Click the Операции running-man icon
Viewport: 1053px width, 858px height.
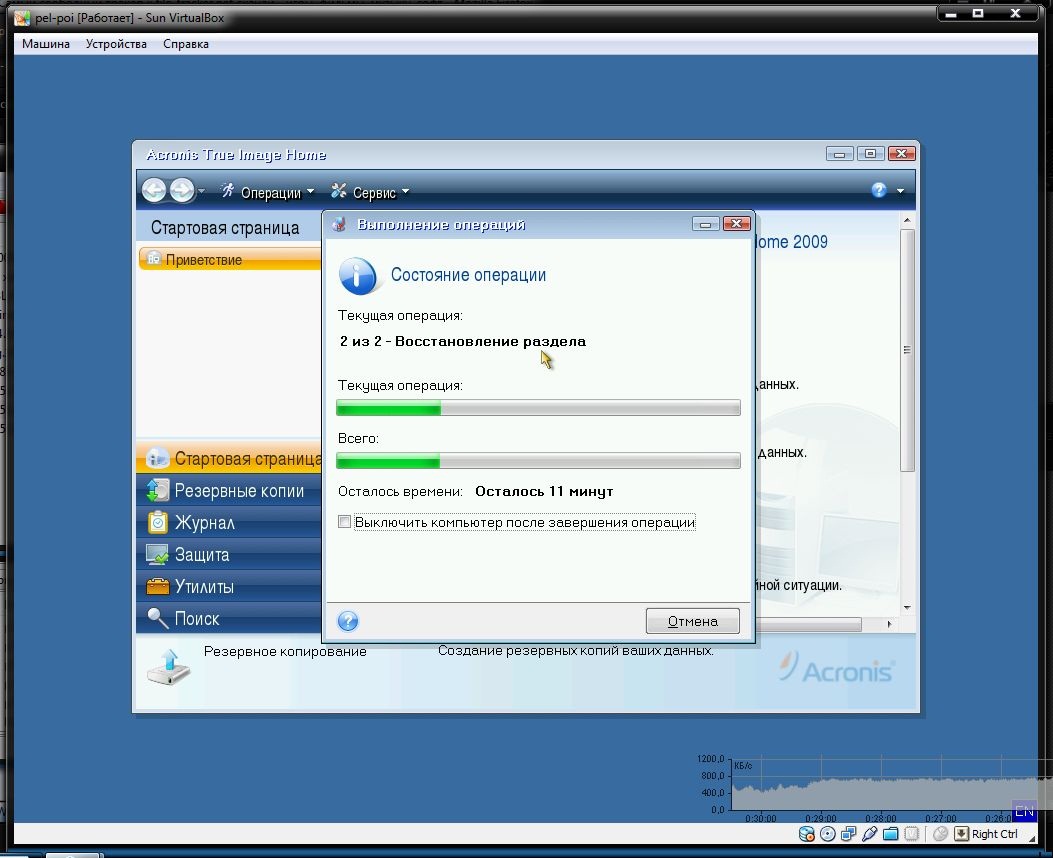(x=228, y=191)
